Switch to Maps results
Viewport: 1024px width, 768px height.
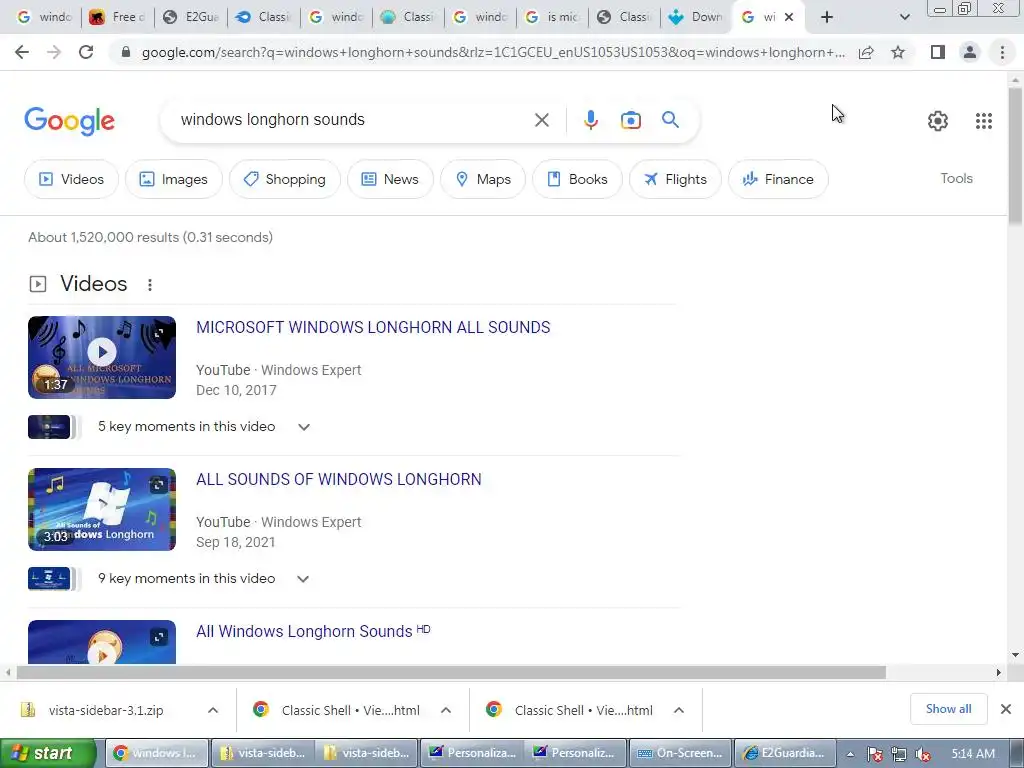(x=483, y=179)
